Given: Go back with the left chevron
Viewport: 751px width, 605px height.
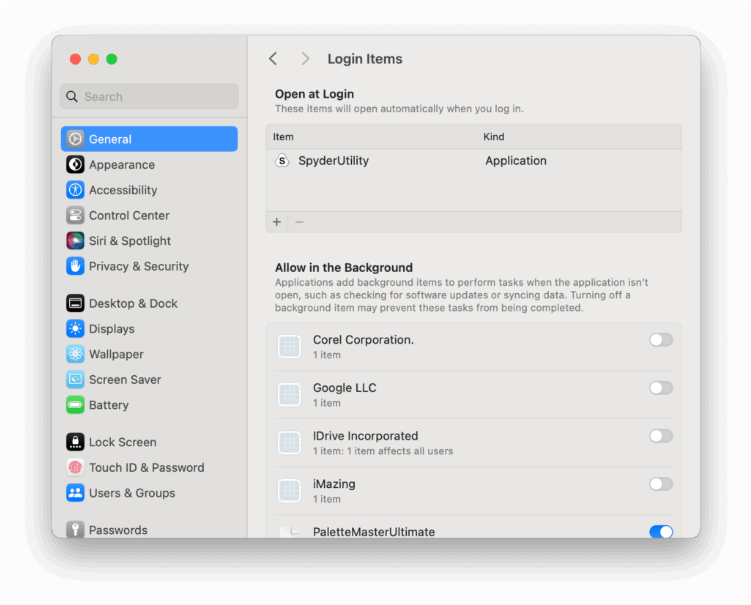Looking at the screenshot, I should click(273, 59).
